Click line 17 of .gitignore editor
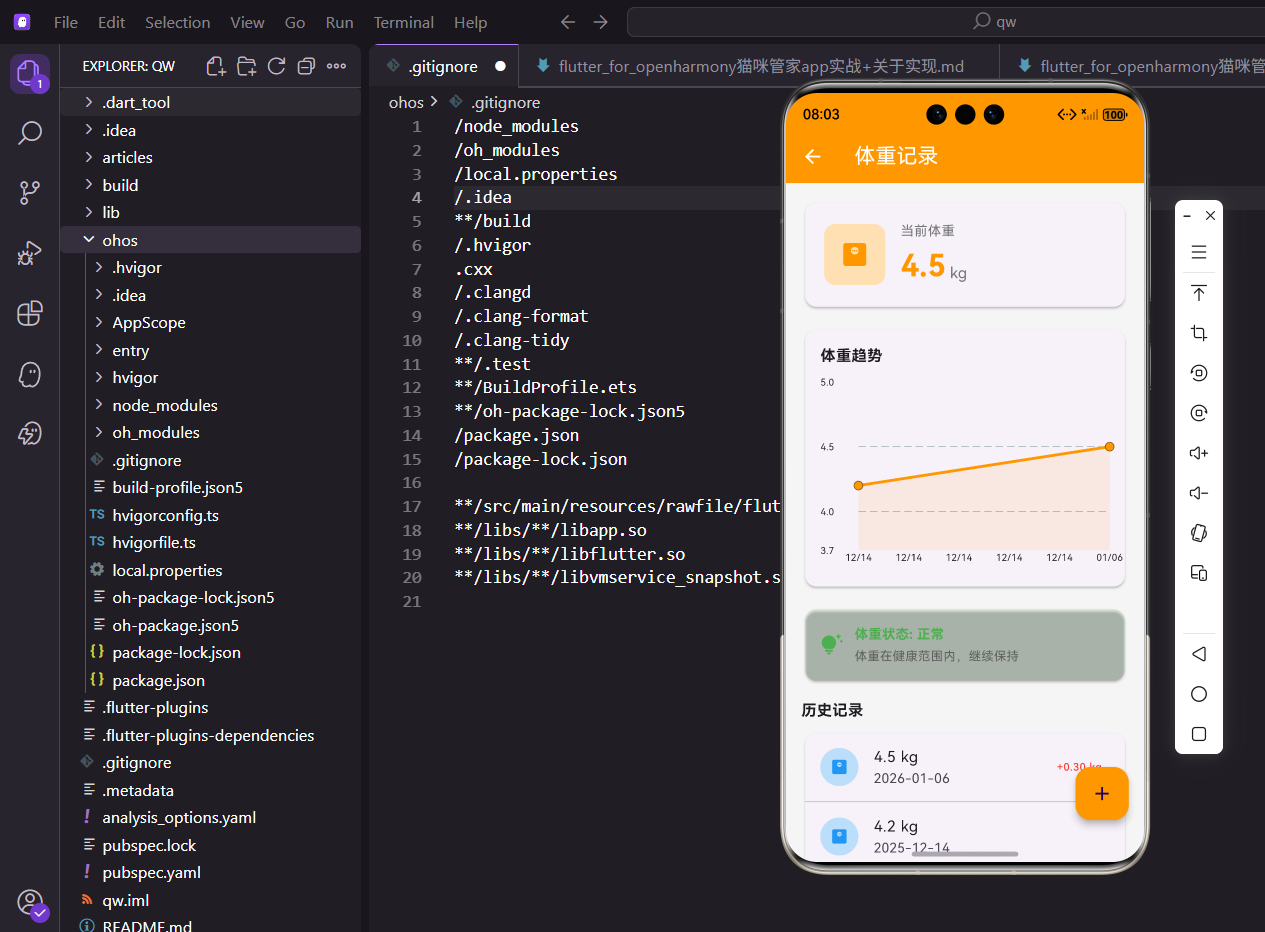 (x=616, y=506)
